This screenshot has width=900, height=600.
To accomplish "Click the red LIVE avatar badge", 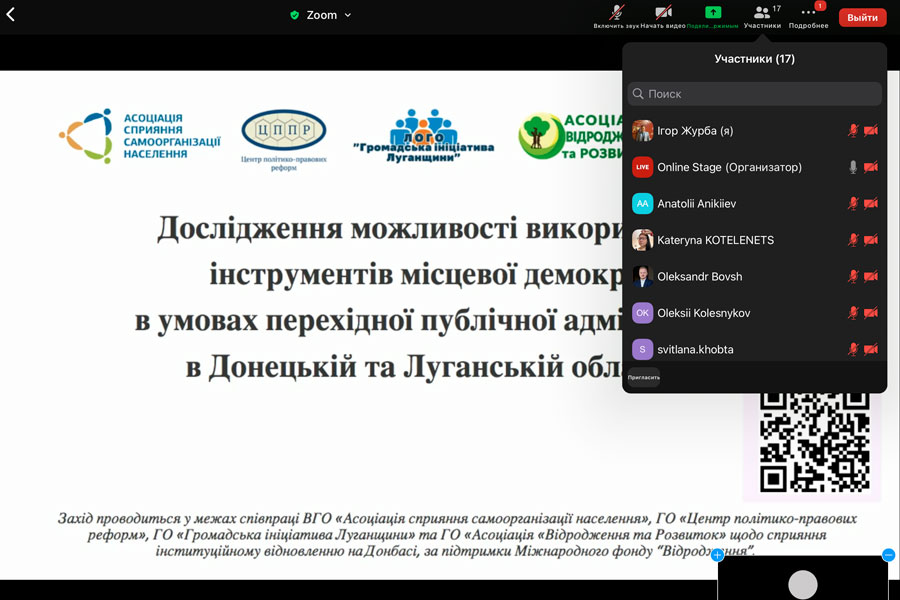I will coord(642,167).
